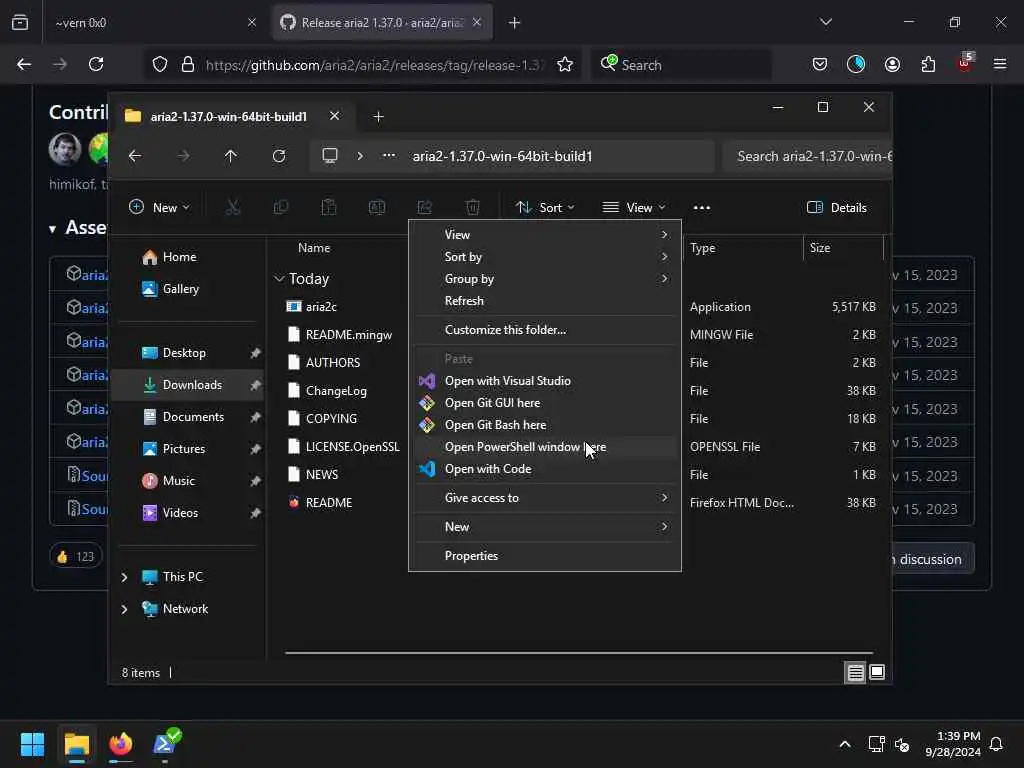Choose Open PowerShell window here
1024x768 pixels.
point(545,447)
